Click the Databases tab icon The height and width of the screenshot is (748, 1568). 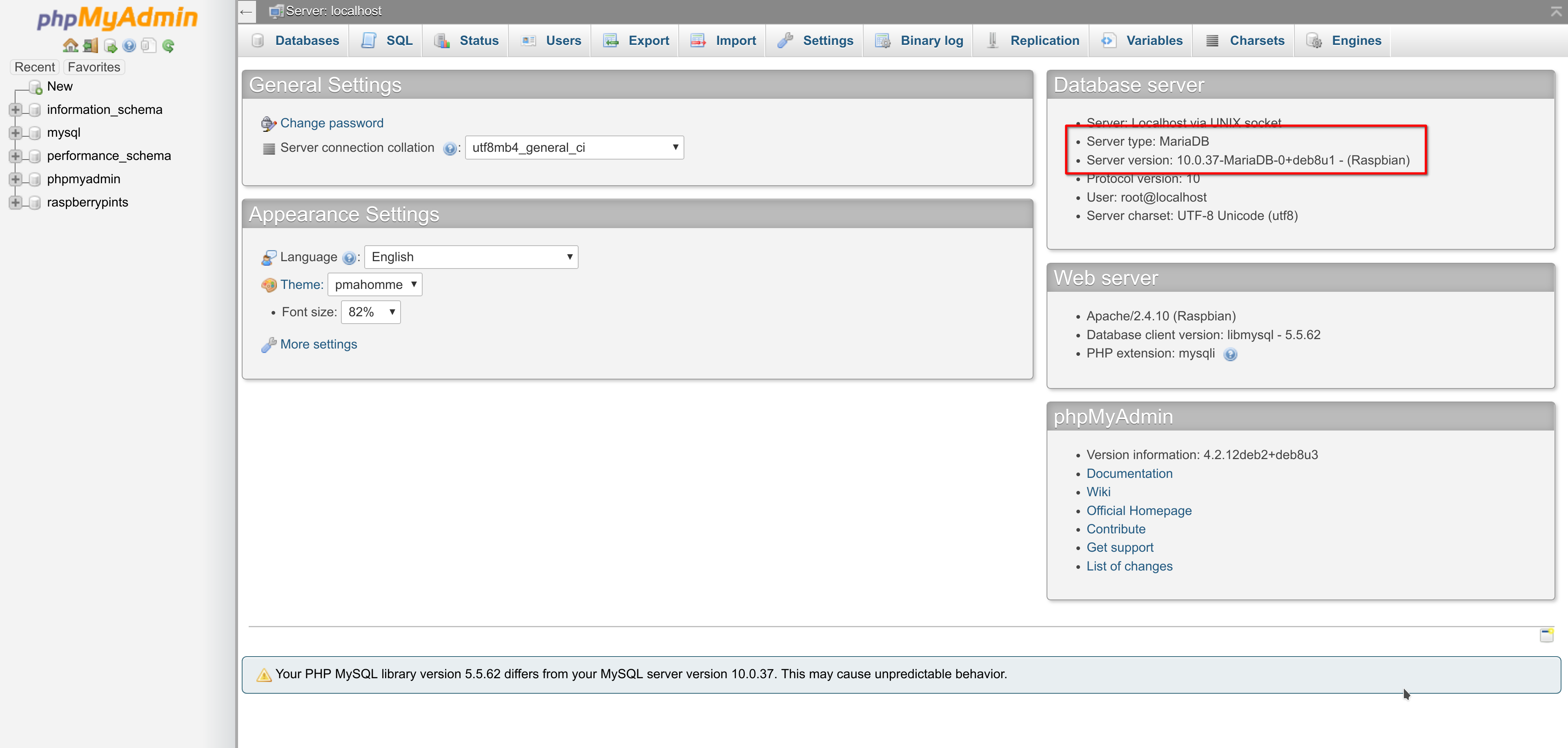(x=259, y=41)
